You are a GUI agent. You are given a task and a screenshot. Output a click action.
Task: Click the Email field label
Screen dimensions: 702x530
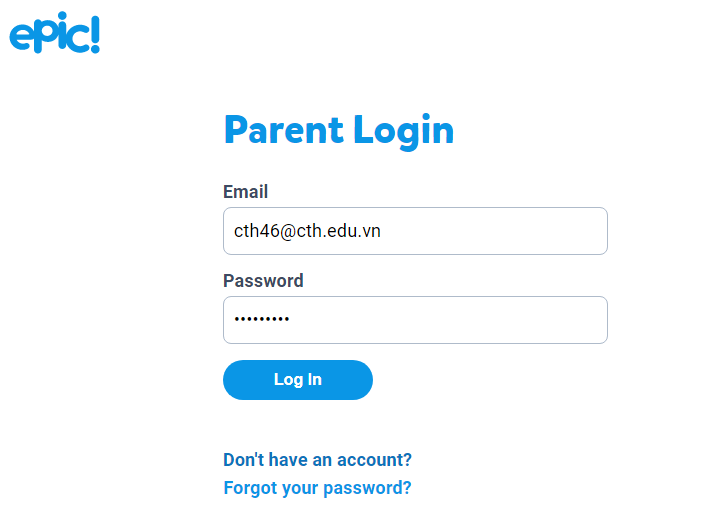click(245, 192)
